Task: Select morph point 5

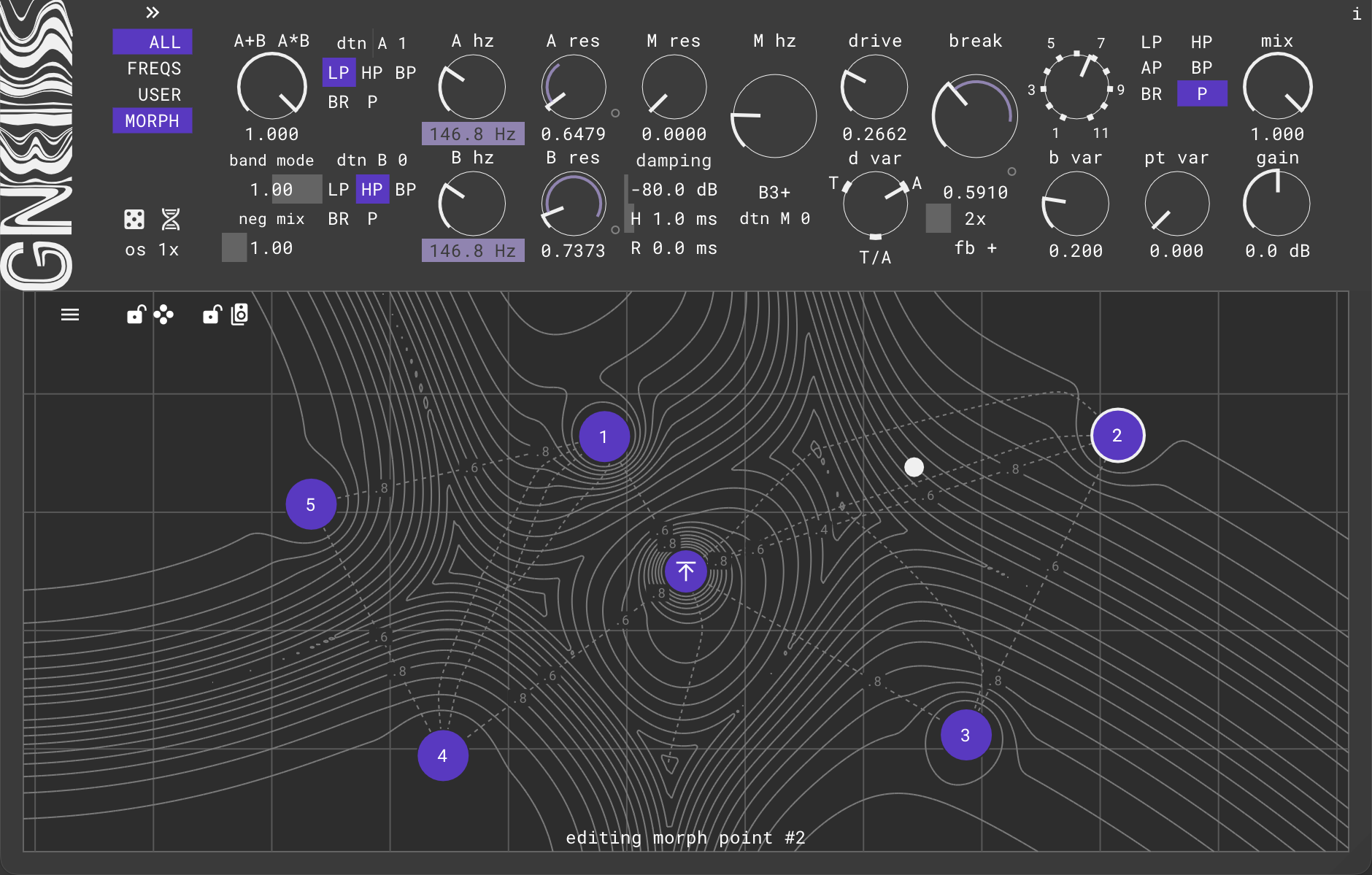Action: [x=311, y=504]
